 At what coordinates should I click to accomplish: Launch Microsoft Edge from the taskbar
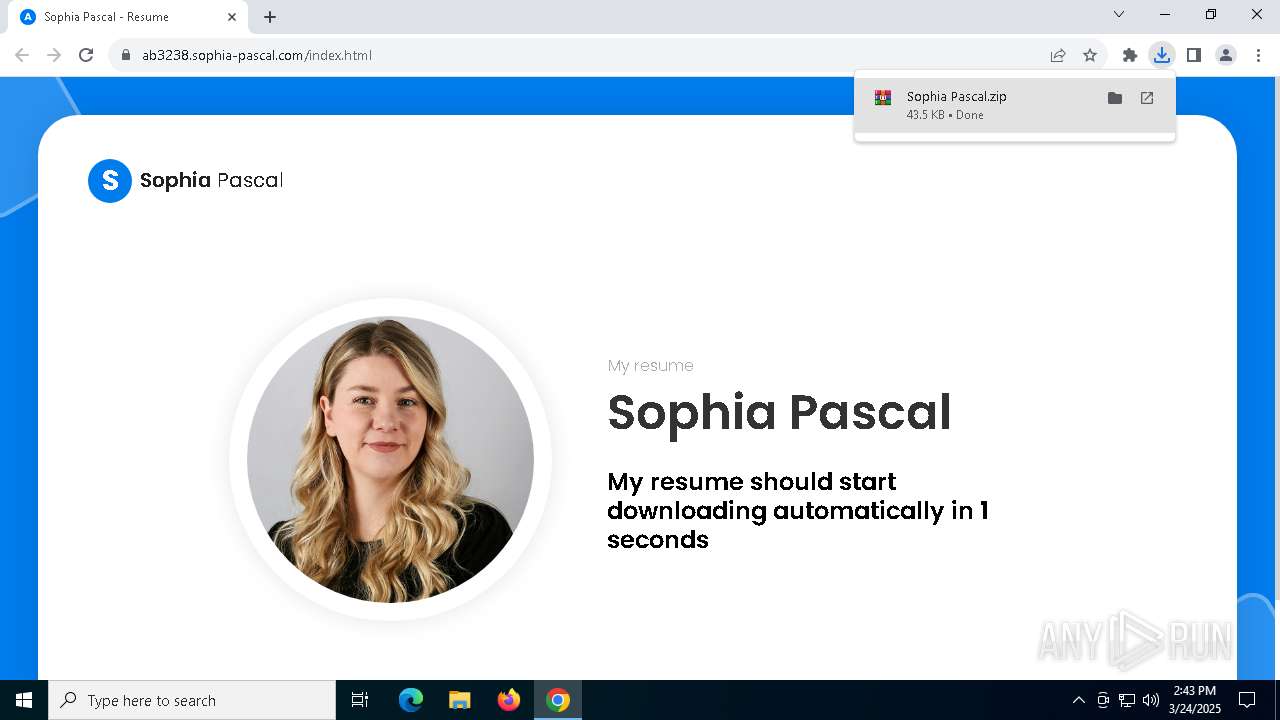[411, 700]
